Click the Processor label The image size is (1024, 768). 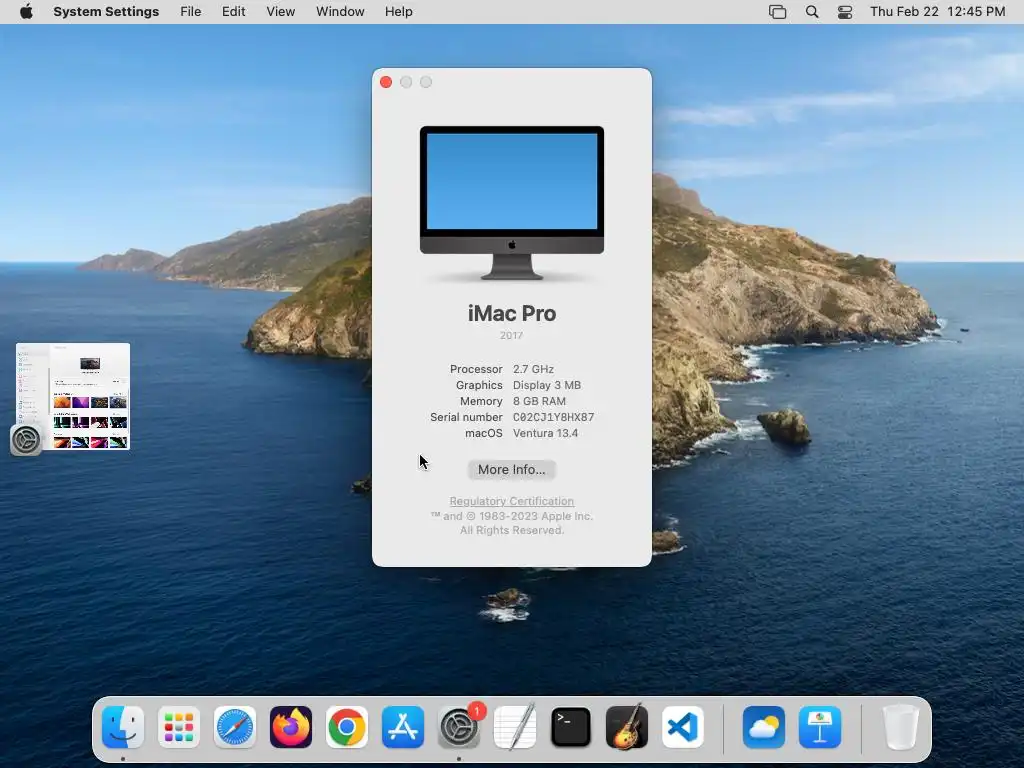point(476,369)
